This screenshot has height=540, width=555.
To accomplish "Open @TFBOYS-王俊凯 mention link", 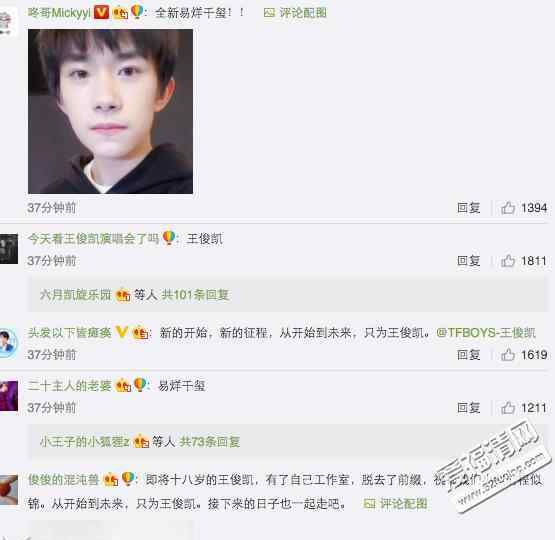I will 486,333.
